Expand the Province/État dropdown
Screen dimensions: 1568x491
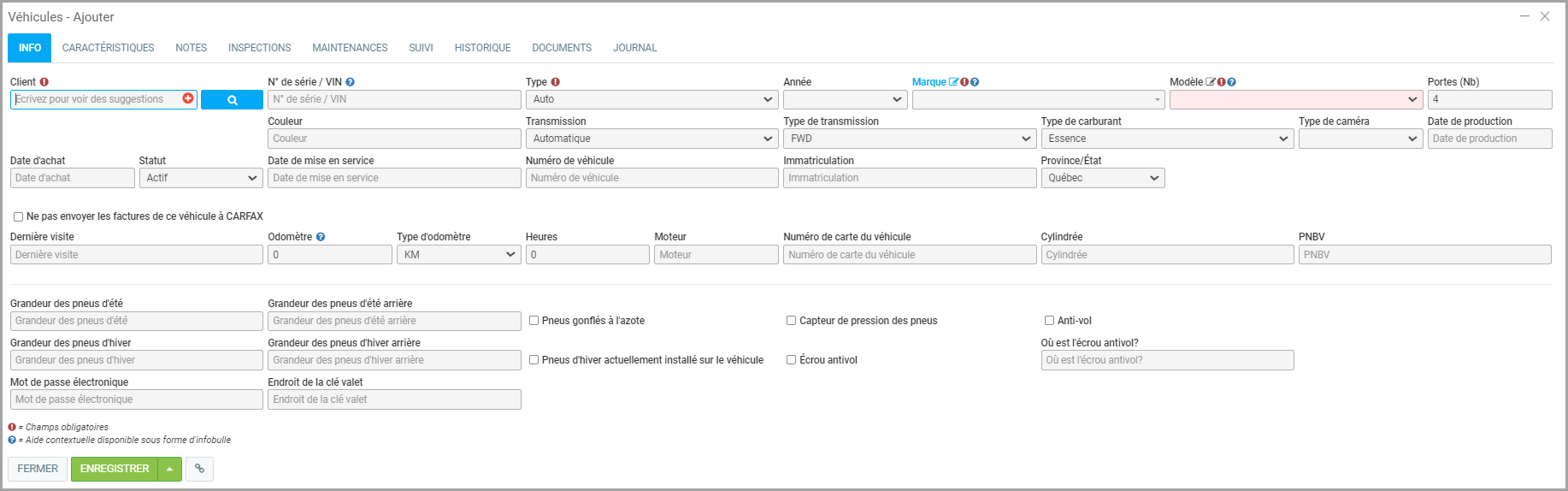point(1102,178)
